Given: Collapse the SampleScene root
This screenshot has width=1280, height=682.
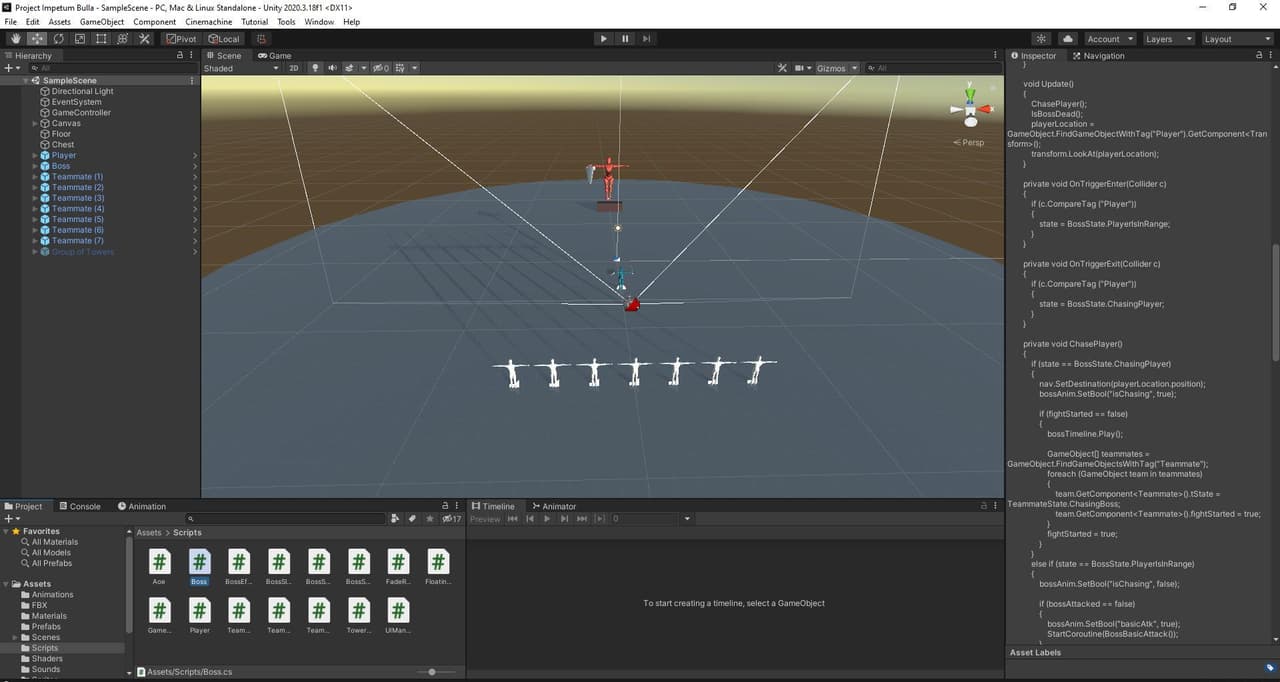Looking at the screenshot, I should tap(27, 80).
